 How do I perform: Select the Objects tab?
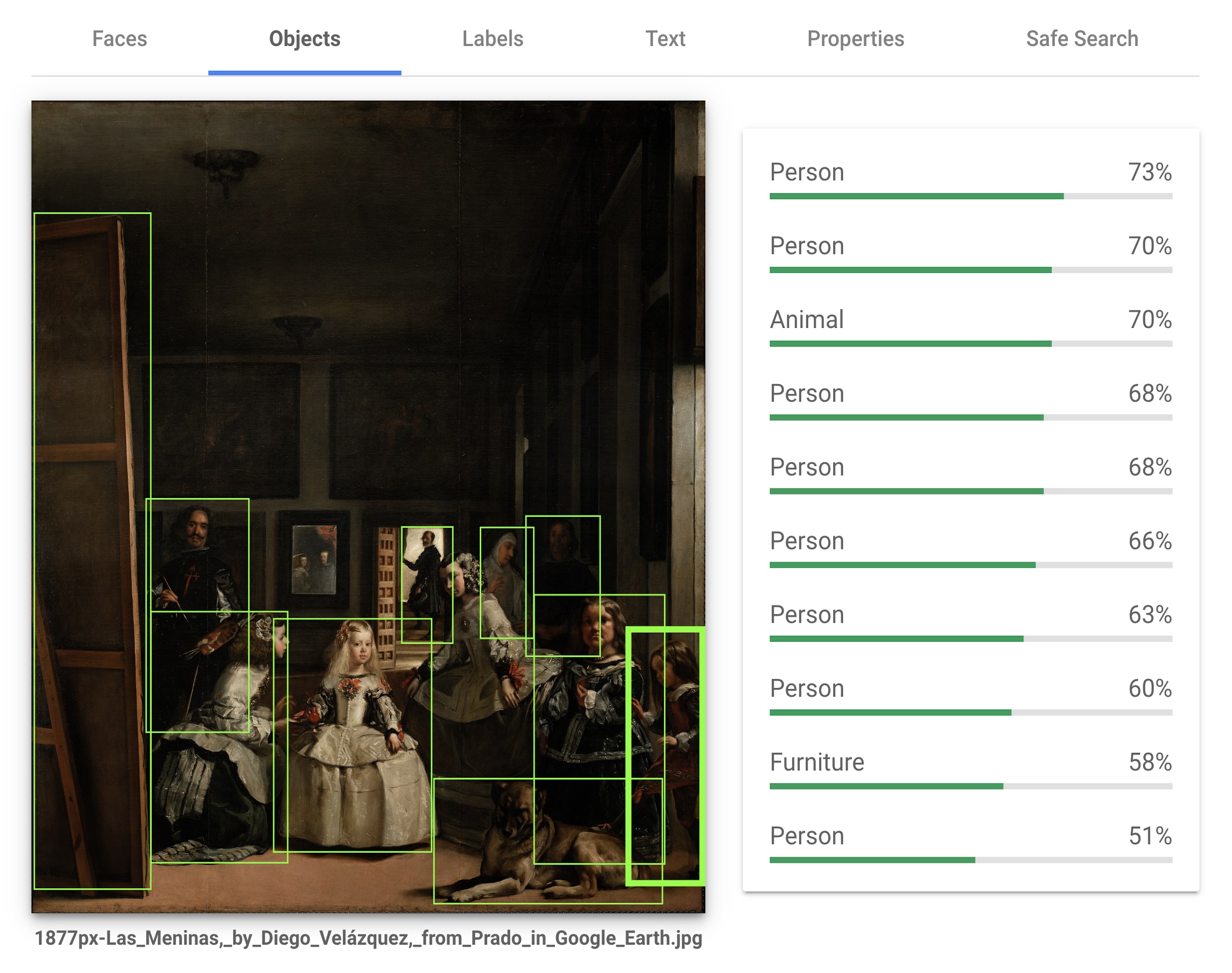tap(305, 39)
